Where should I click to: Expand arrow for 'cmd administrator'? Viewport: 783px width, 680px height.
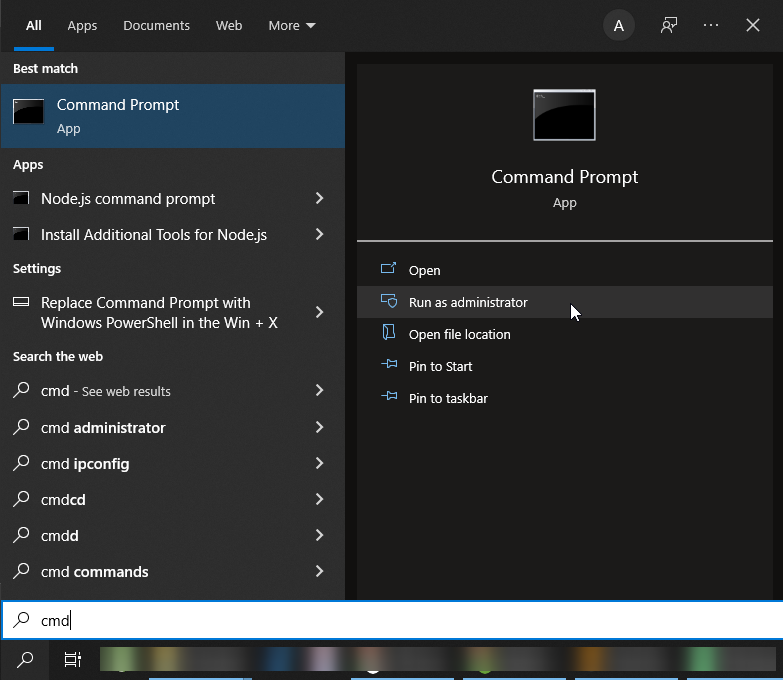pos(320,427)
